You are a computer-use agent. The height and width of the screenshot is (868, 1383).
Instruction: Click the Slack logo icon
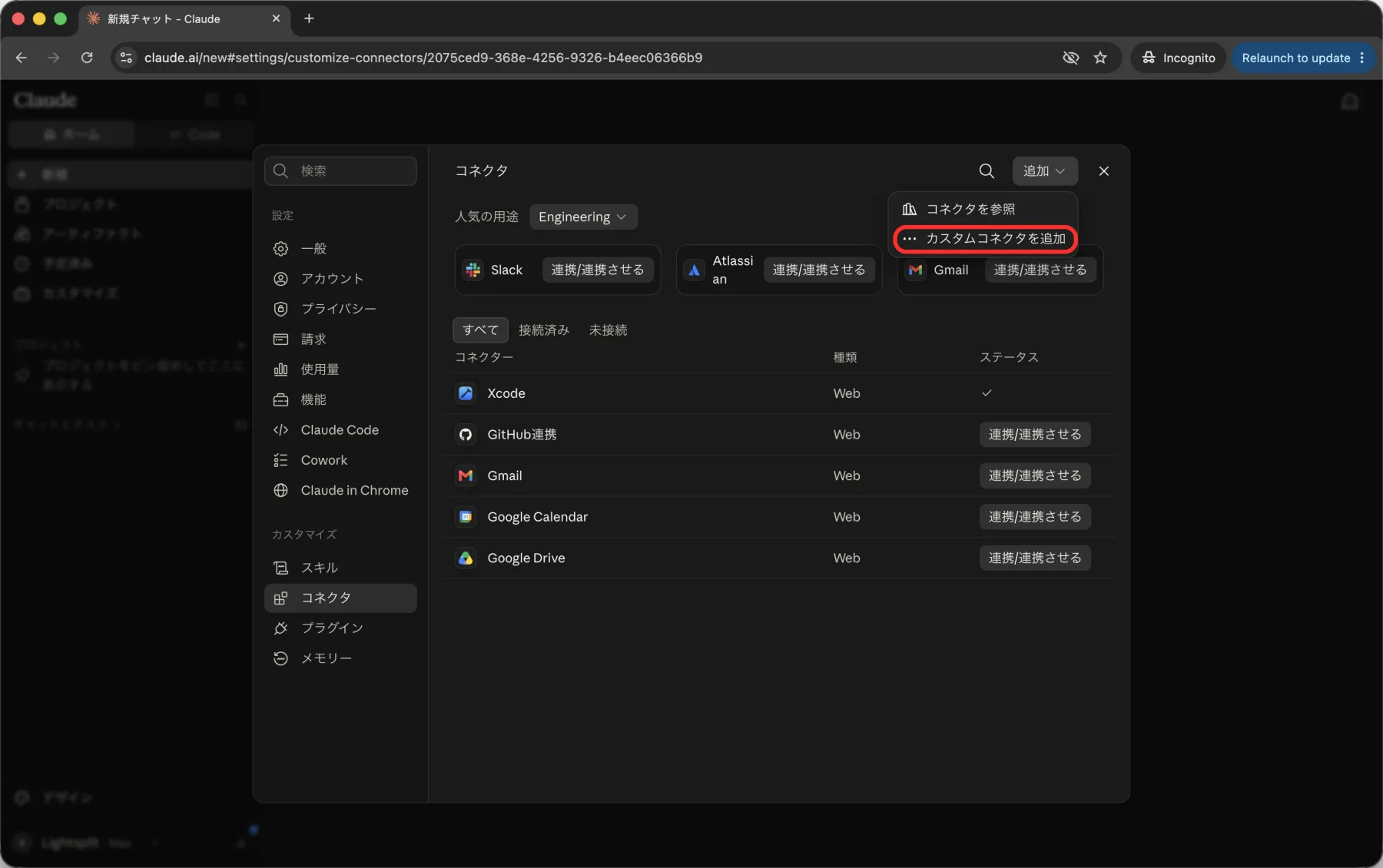point(473,270)
